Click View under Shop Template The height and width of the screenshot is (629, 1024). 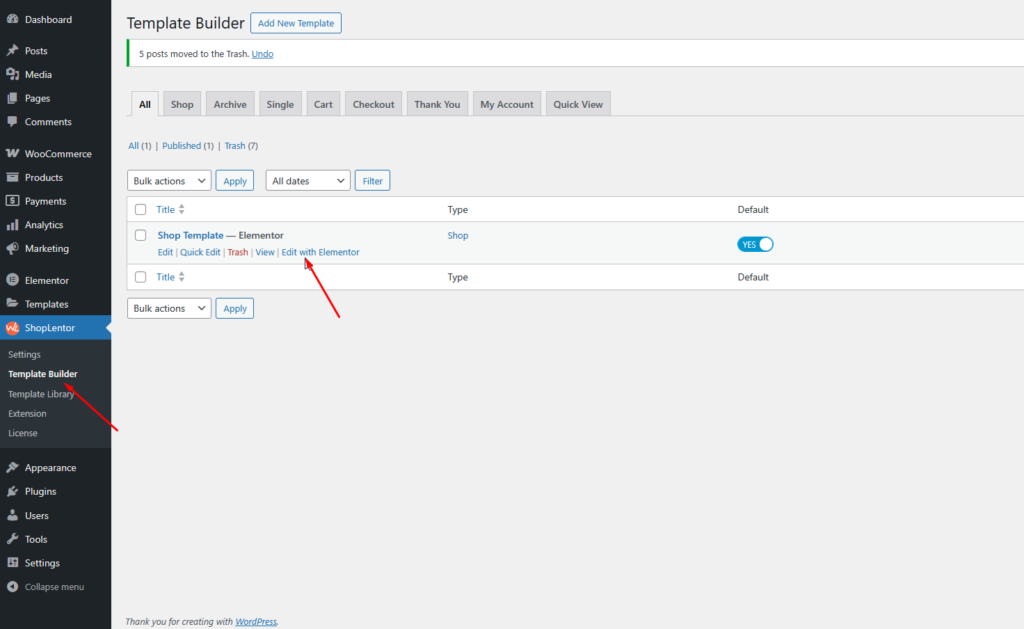coord(264,252)
